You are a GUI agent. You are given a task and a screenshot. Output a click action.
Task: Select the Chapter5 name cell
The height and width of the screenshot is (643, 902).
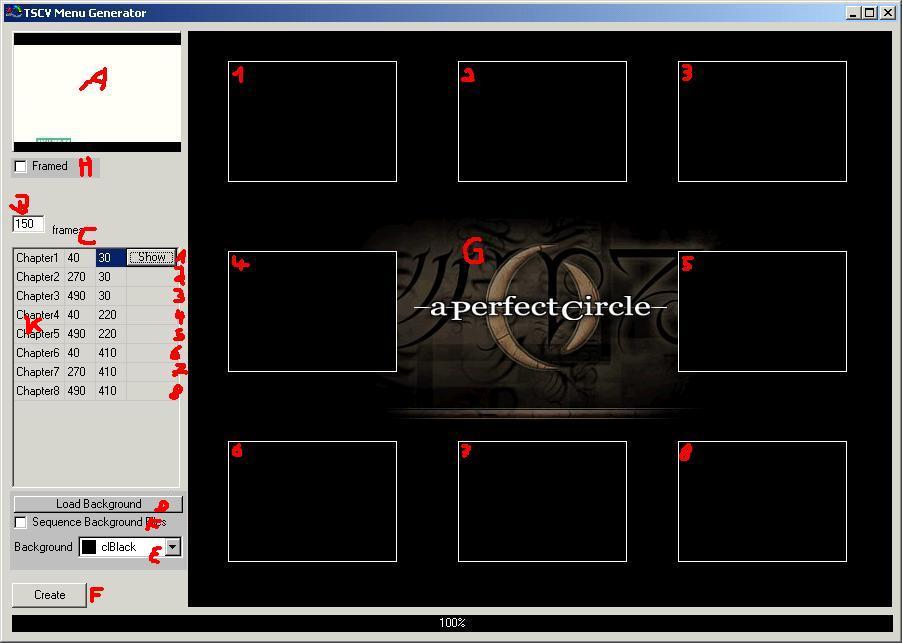39,334
